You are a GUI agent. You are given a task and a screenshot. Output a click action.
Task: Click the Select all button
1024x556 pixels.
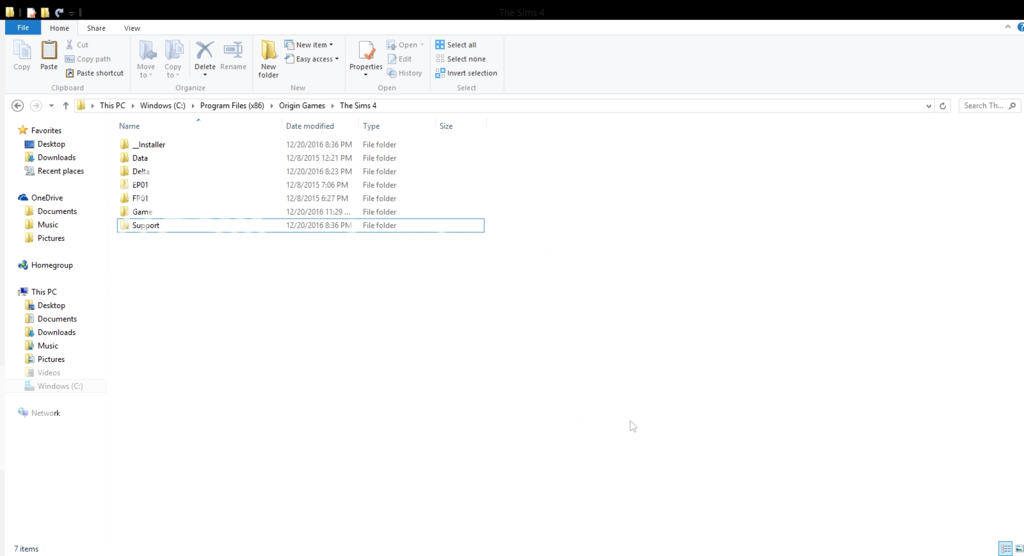point(456,45)
